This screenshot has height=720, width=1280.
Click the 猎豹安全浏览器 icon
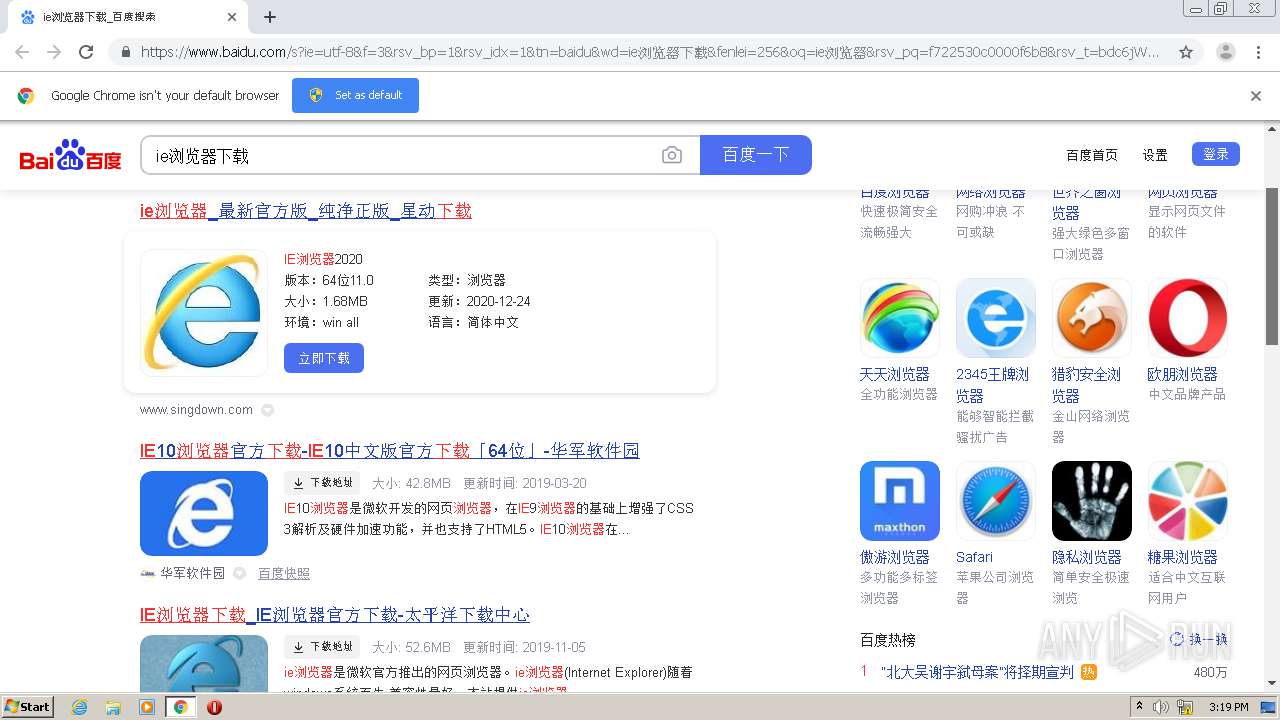(1092, 318)
